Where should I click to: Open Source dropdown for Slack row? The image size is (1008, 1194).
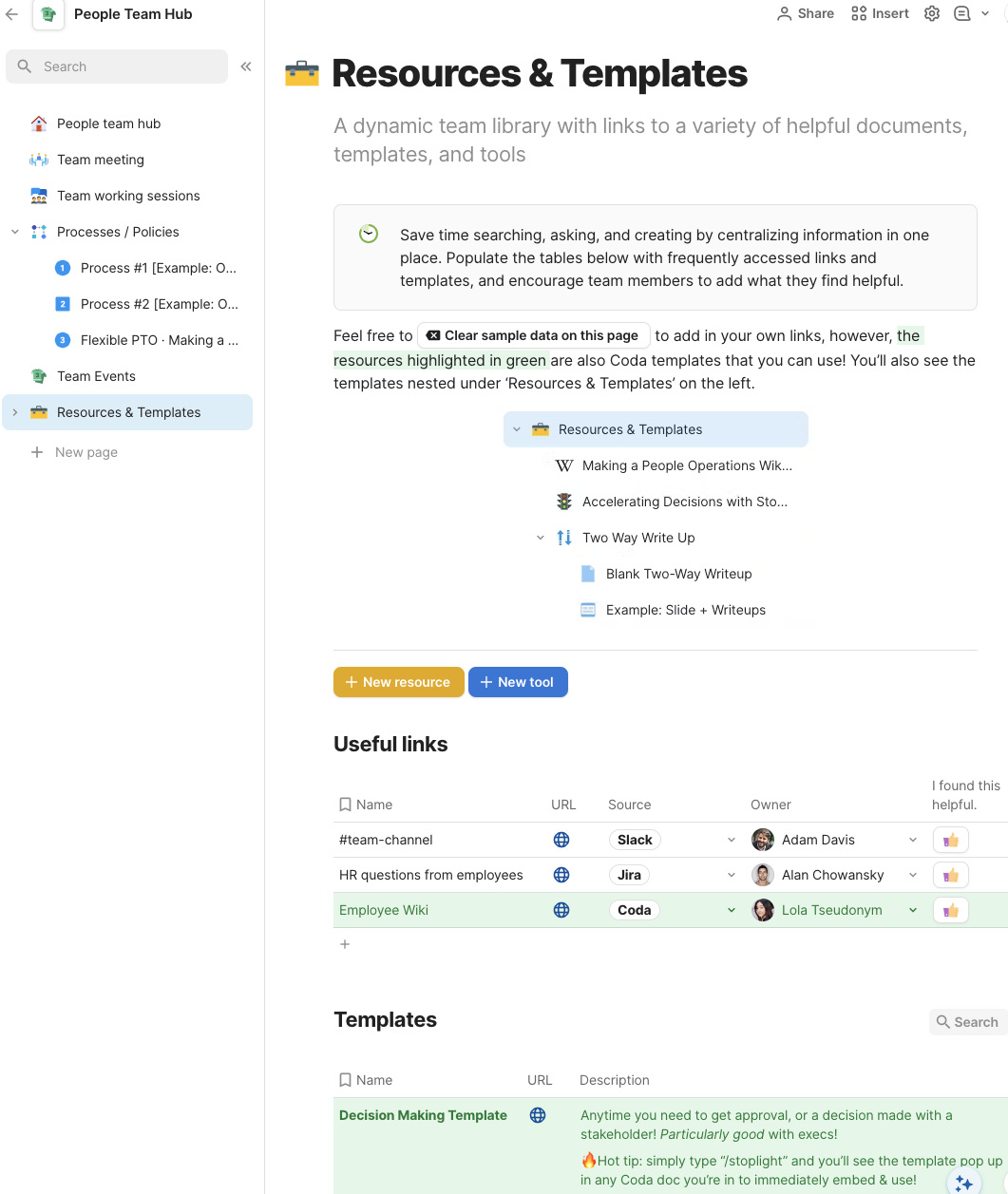click(731, 840)
